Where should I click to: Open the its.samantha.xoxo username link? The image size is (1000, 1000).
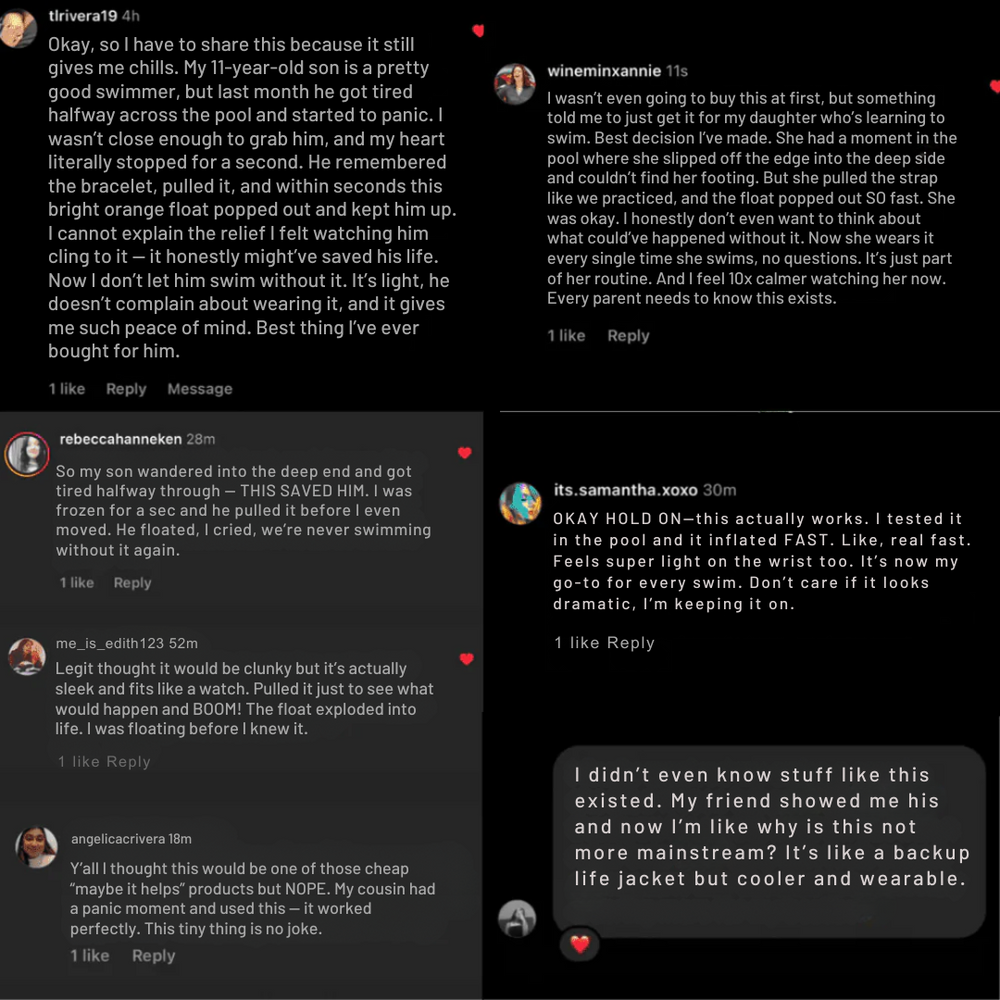(626, 490)
